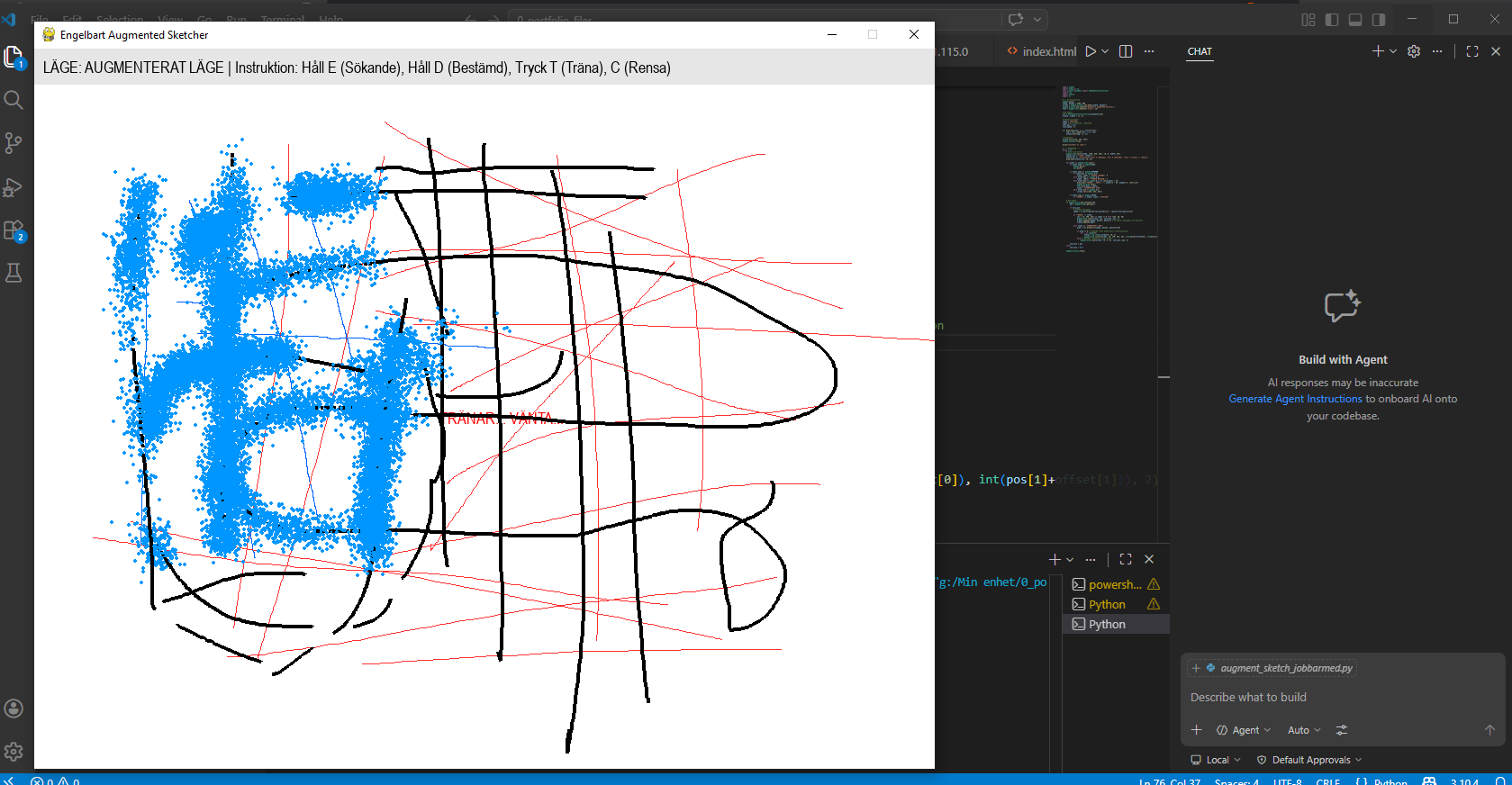This screenshot has width=1512, height=785.
Task: Open terminal panel more actions ellipsis
Action: 1091,559
